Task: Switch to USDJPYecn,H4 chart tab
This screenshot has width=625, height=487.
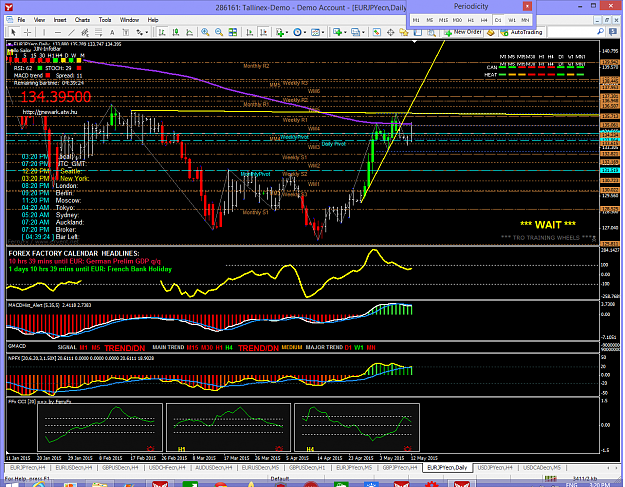Action: 494,467
